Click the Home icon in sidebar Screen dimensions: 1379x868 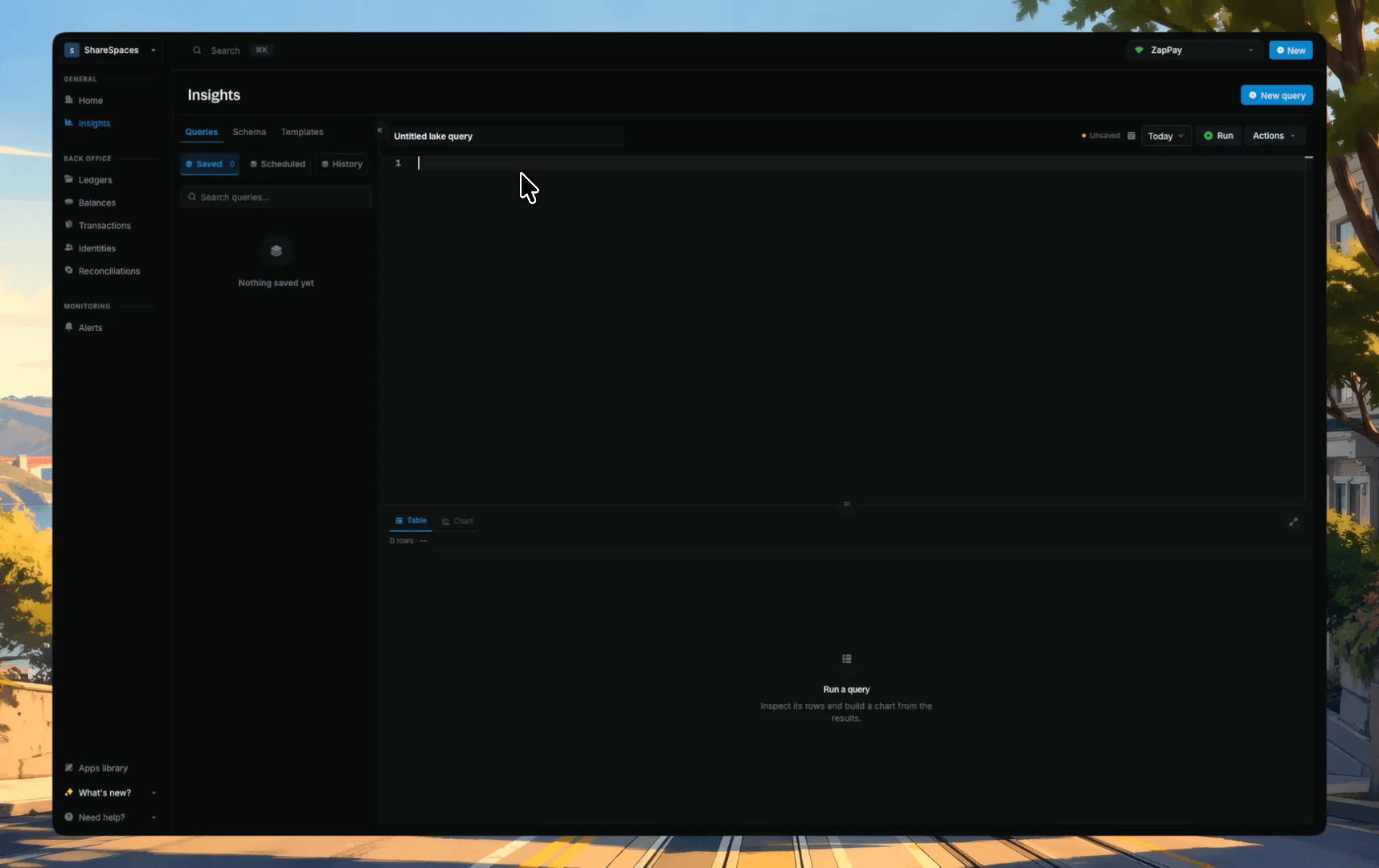[69, 100]
